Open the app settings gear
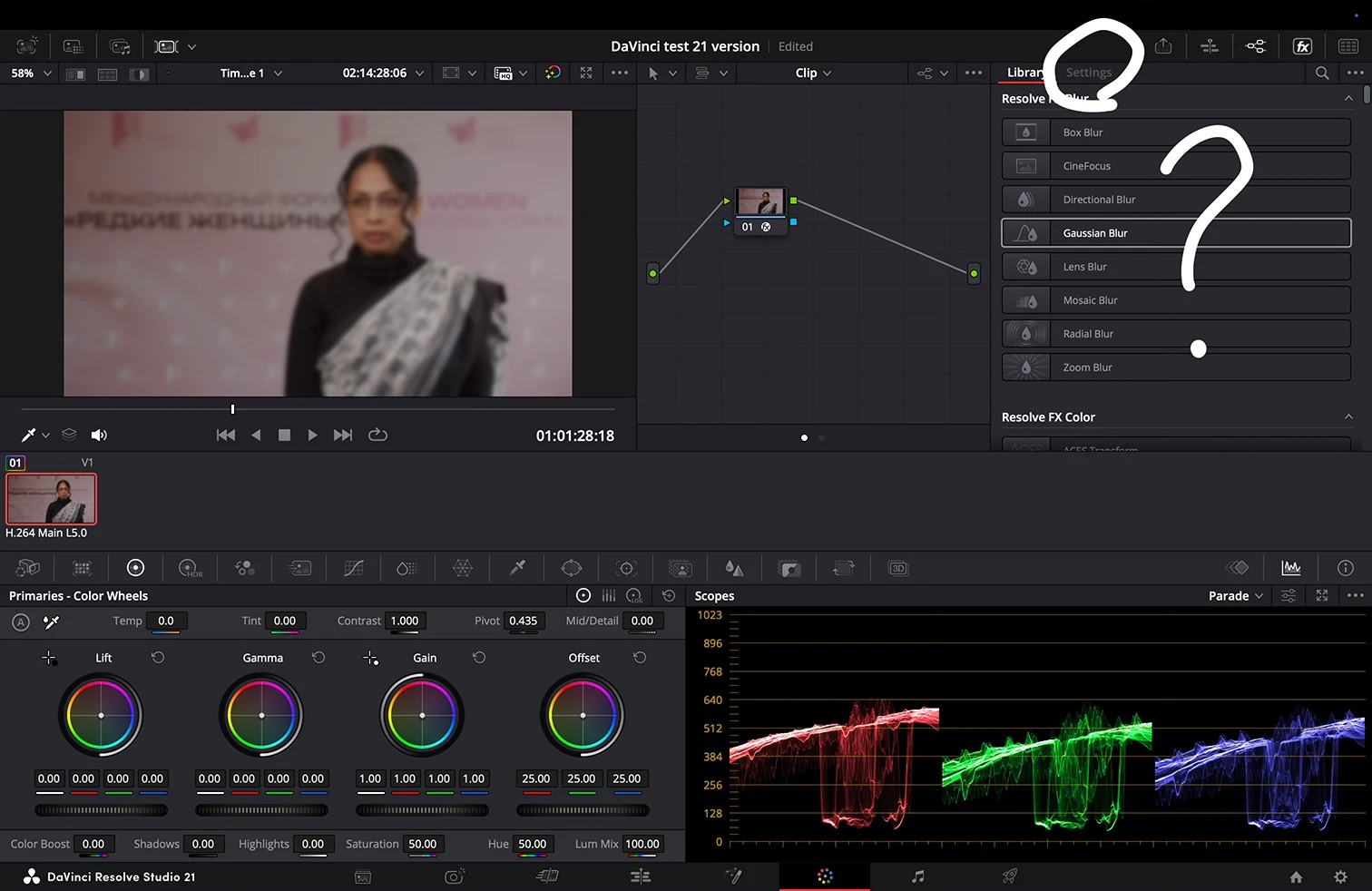Screen dimensions: 1372x891 pos(1340,876)
